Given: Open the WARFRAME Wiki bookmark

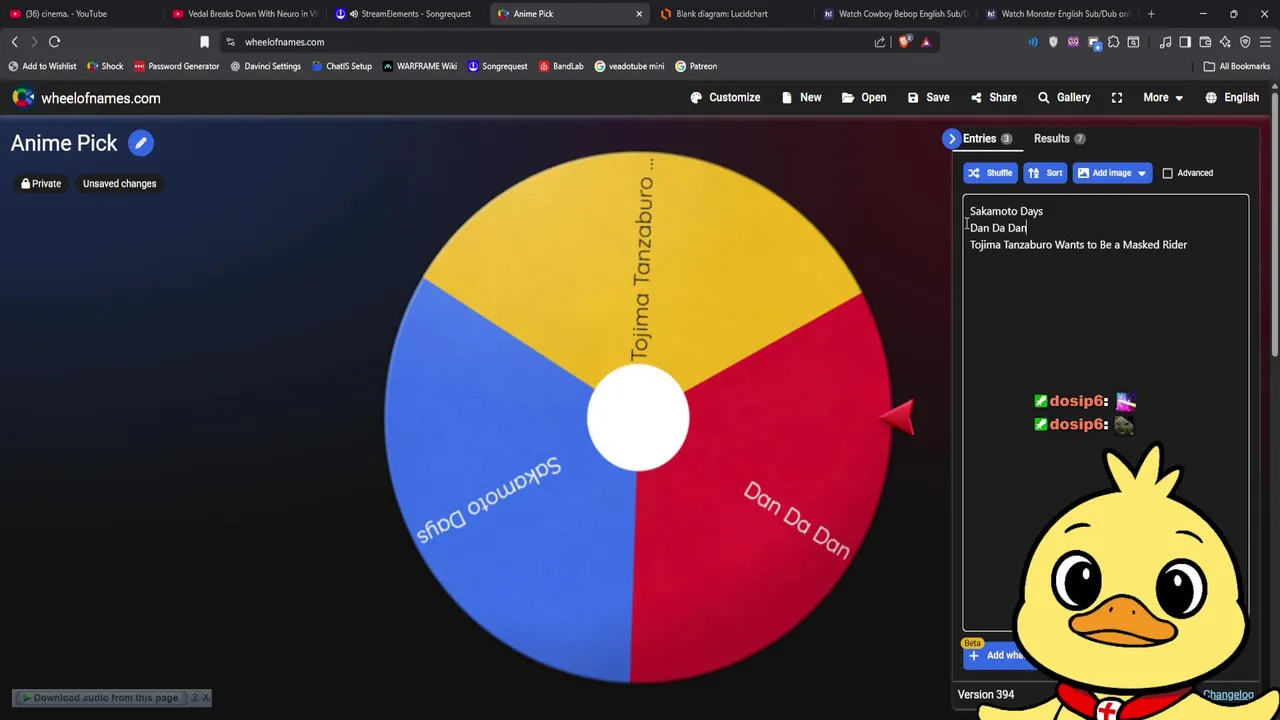Looking at the screenshot, I should (x=419, y=66).
